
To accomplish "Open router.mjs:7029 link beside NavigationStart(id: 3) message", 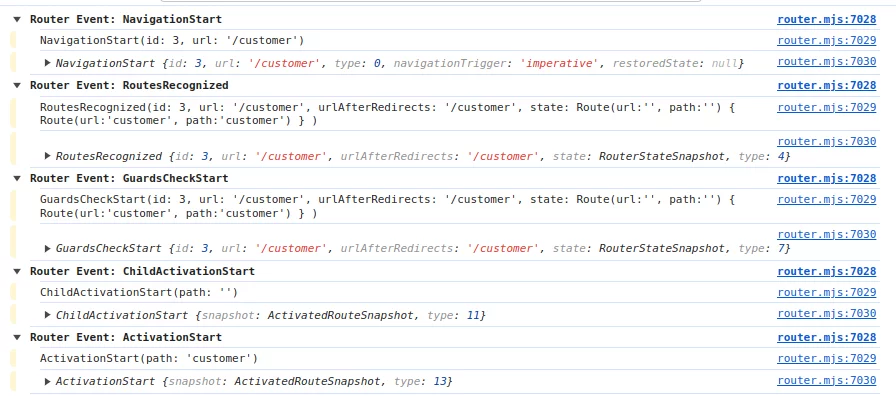I will [x=826, y=41].
